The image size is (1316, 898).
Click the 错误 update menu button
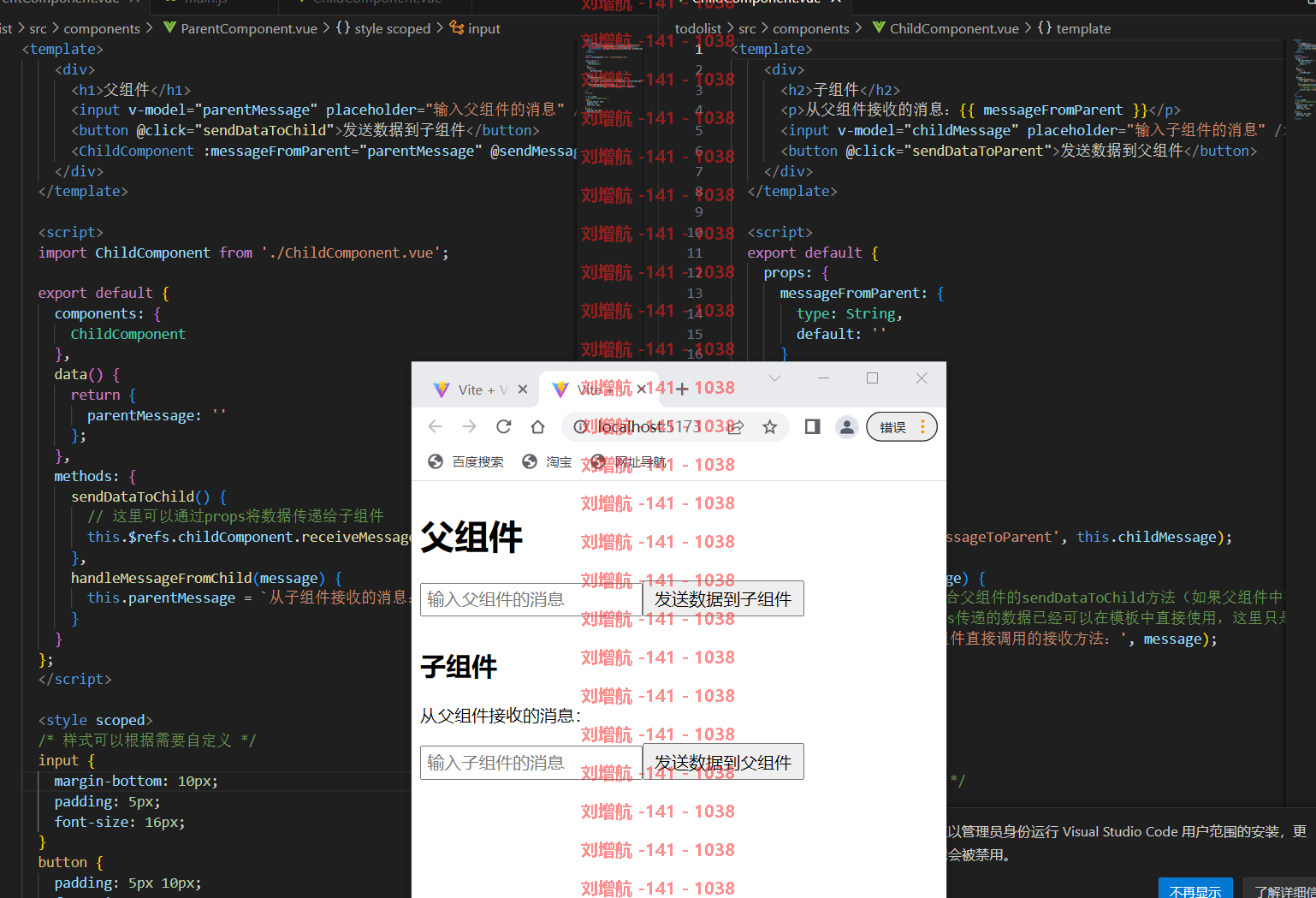(x=902, y=426)
